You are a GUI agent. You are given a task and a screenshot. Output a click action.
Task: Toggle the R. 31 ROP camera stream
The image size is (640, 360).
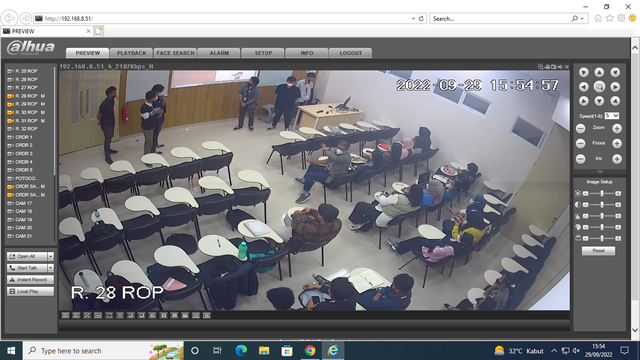[26, 121]
